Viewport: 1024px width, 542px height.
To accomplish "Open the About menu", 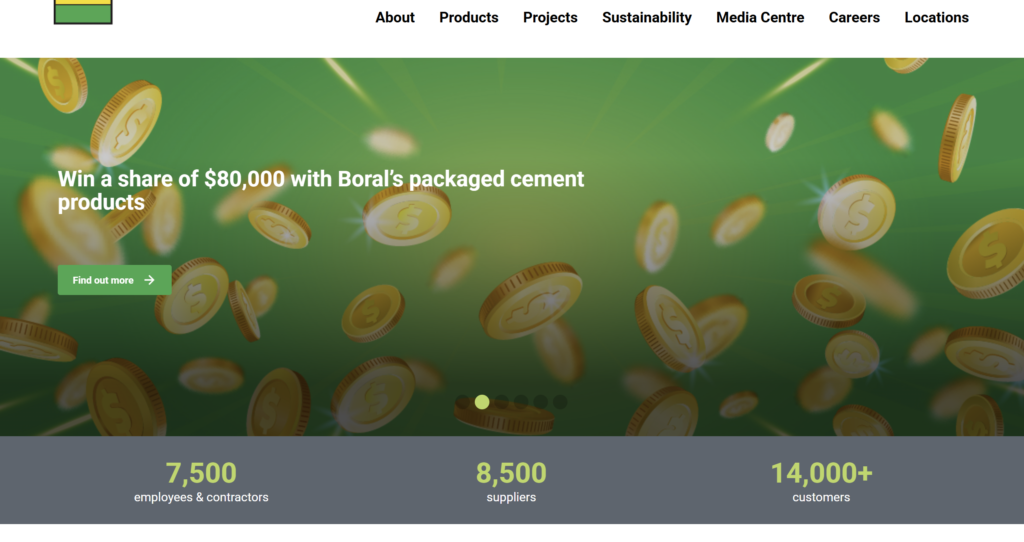I will 394,18.
